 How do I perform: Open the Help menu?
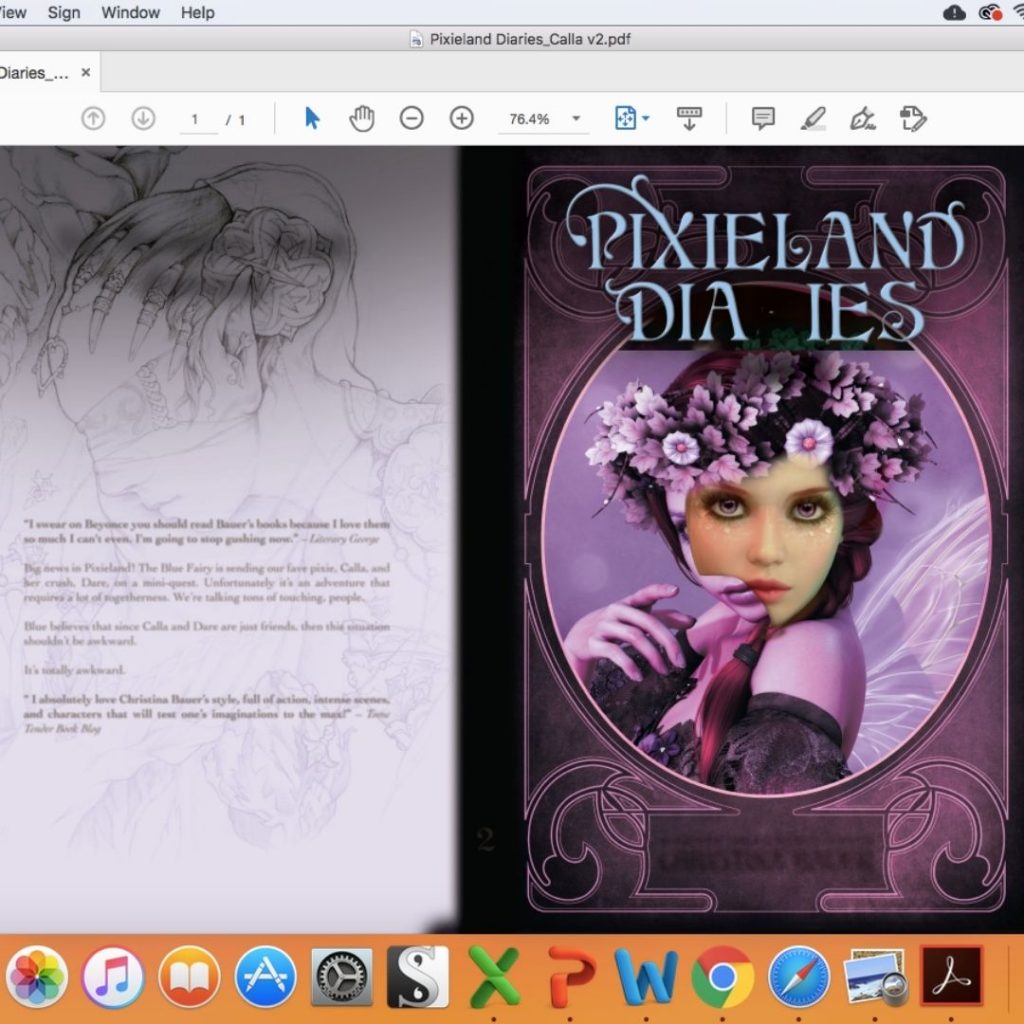(198, 12)
